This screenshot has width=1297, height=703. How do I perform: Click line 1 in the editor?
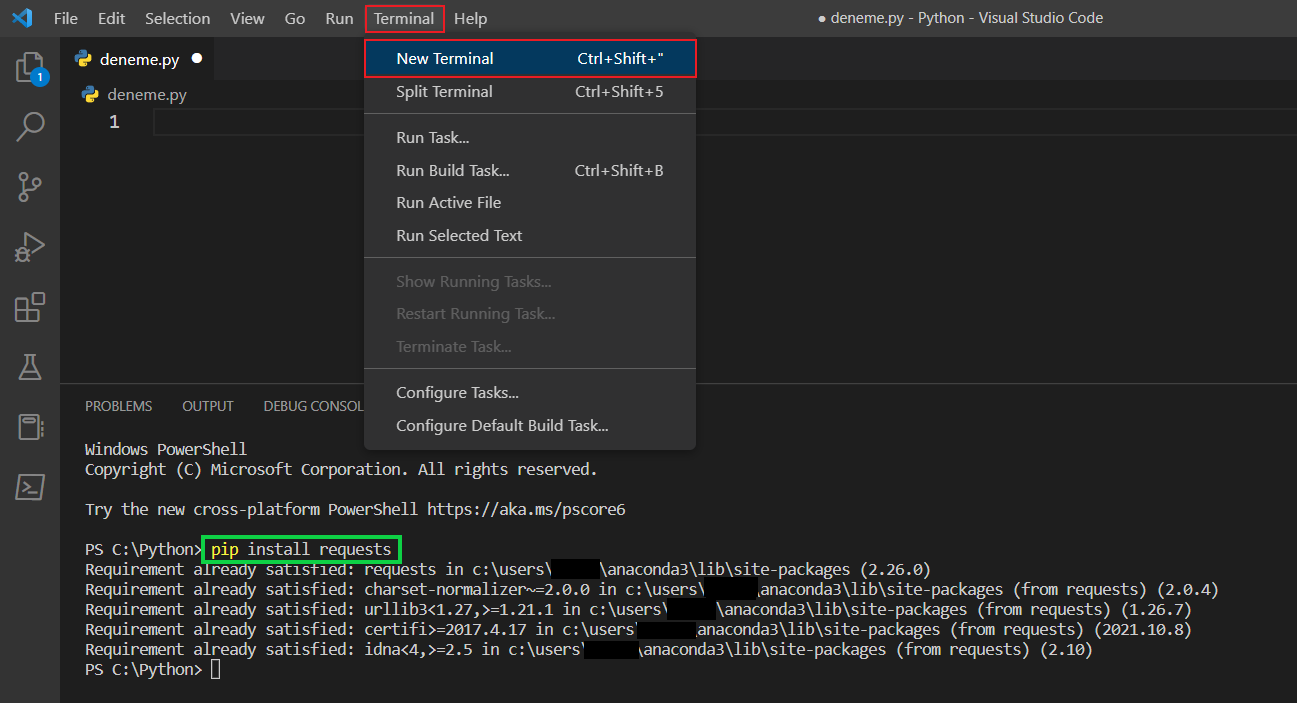click(400, 122)
